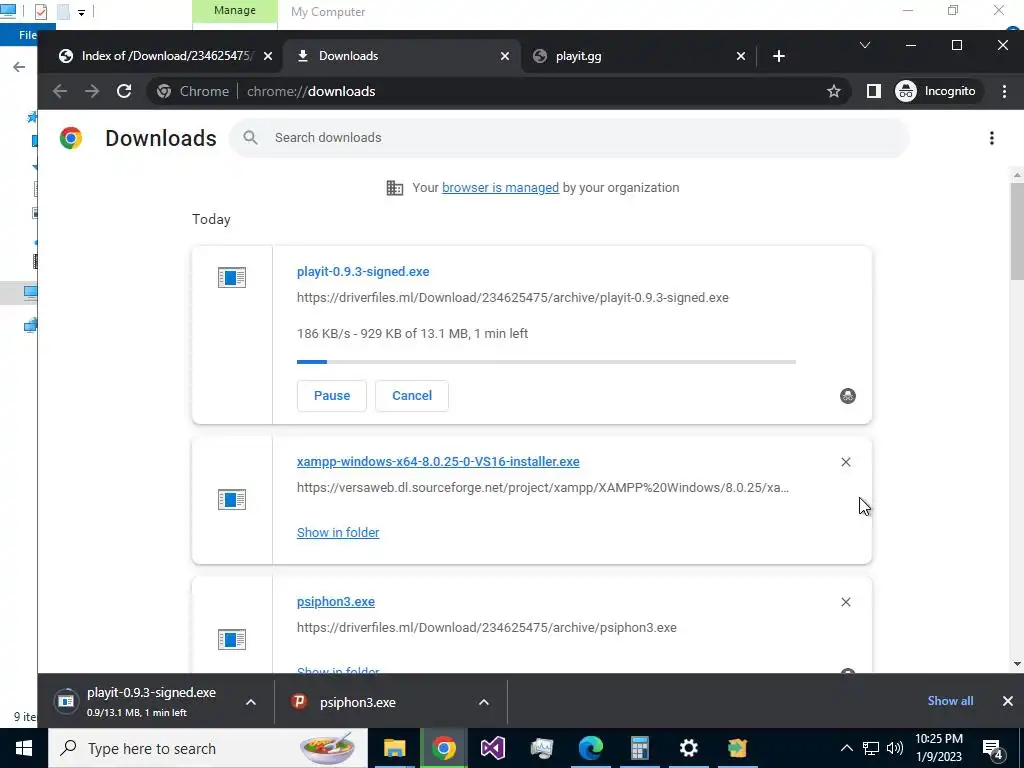Open the psiphon3.exe file link

click(x=336, y=601)
